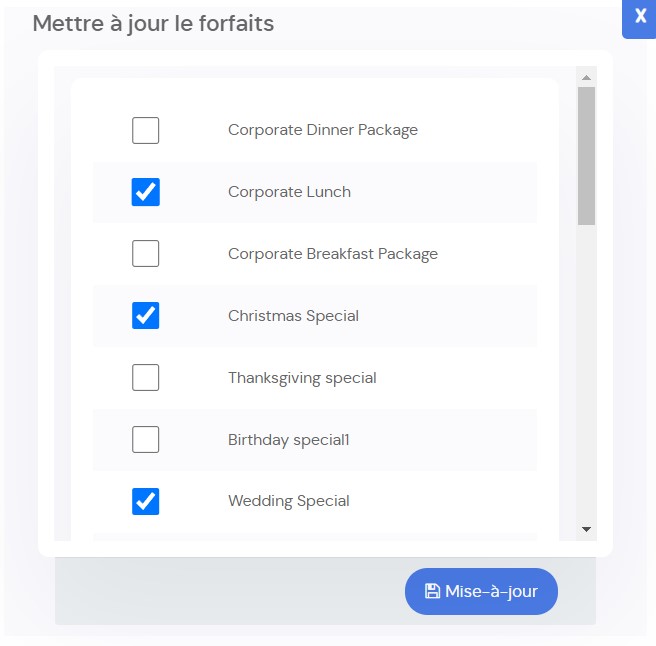Click the Birthday special1 label

coord(289,440)
